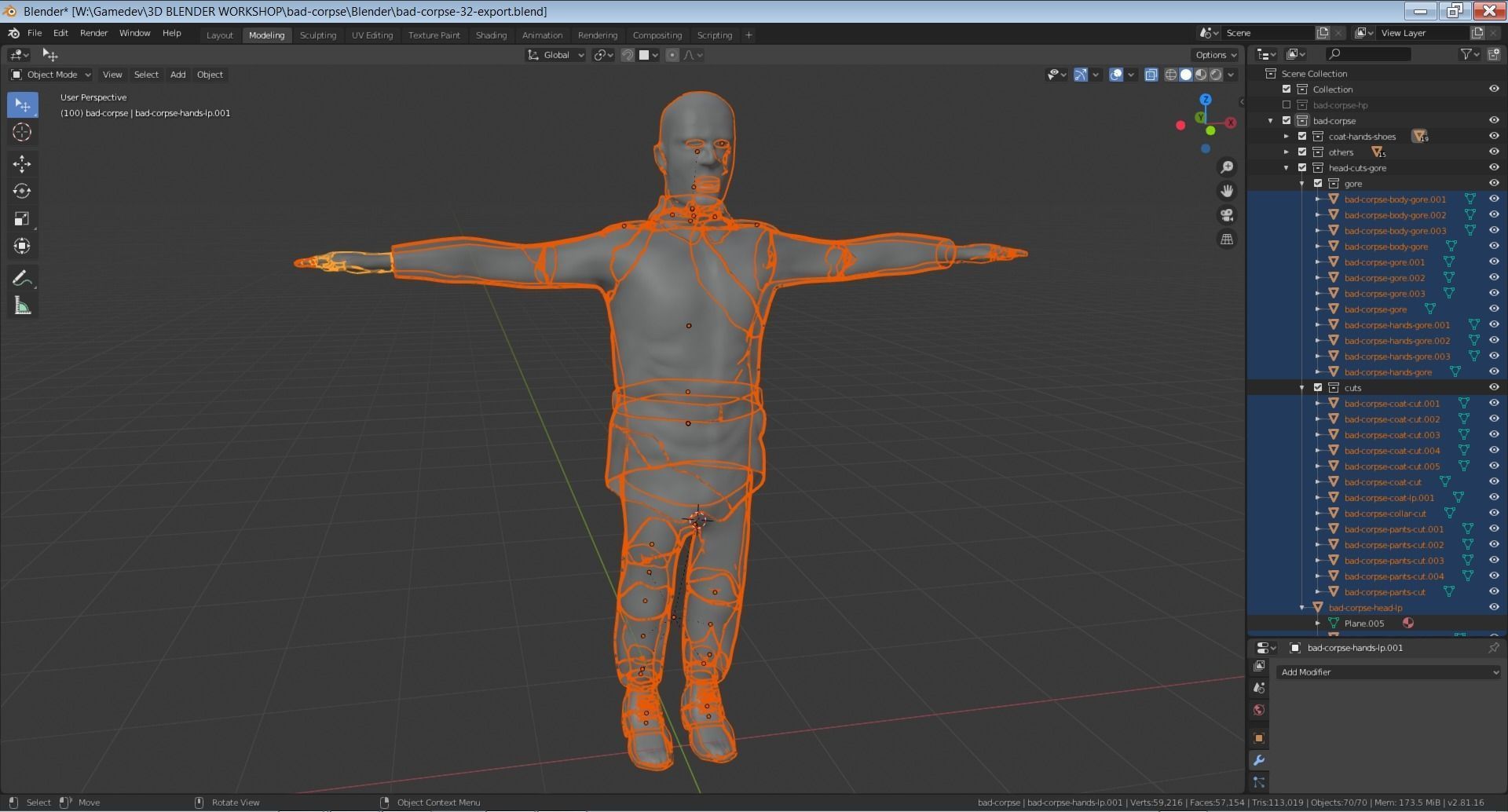The height and width of the screenshot is (812, 1508).
Task: Open the File menu
Action: [x=35, y=33]
